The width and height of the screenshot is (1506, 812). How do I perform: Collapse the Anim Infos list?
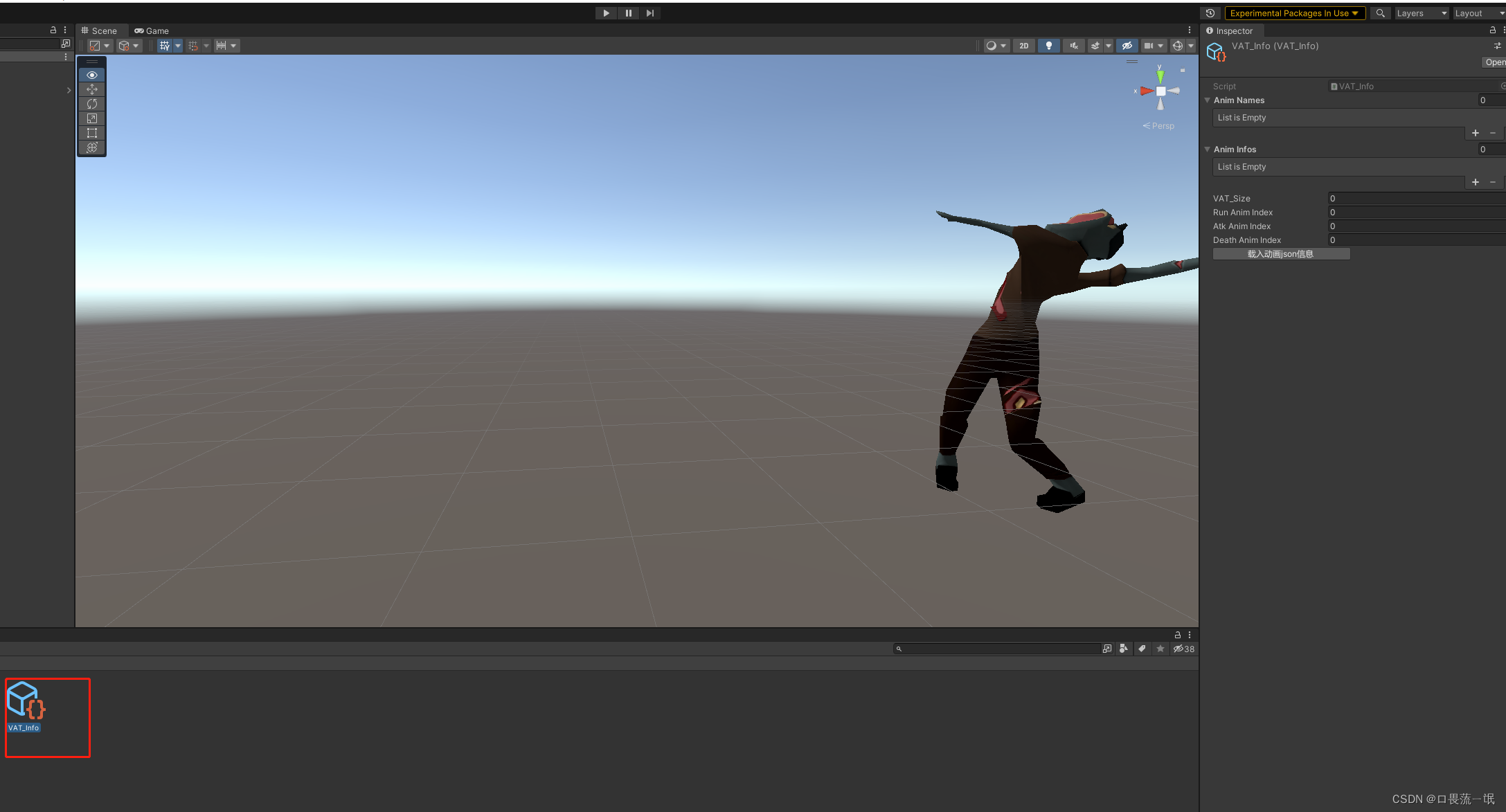coord(1208,150)
